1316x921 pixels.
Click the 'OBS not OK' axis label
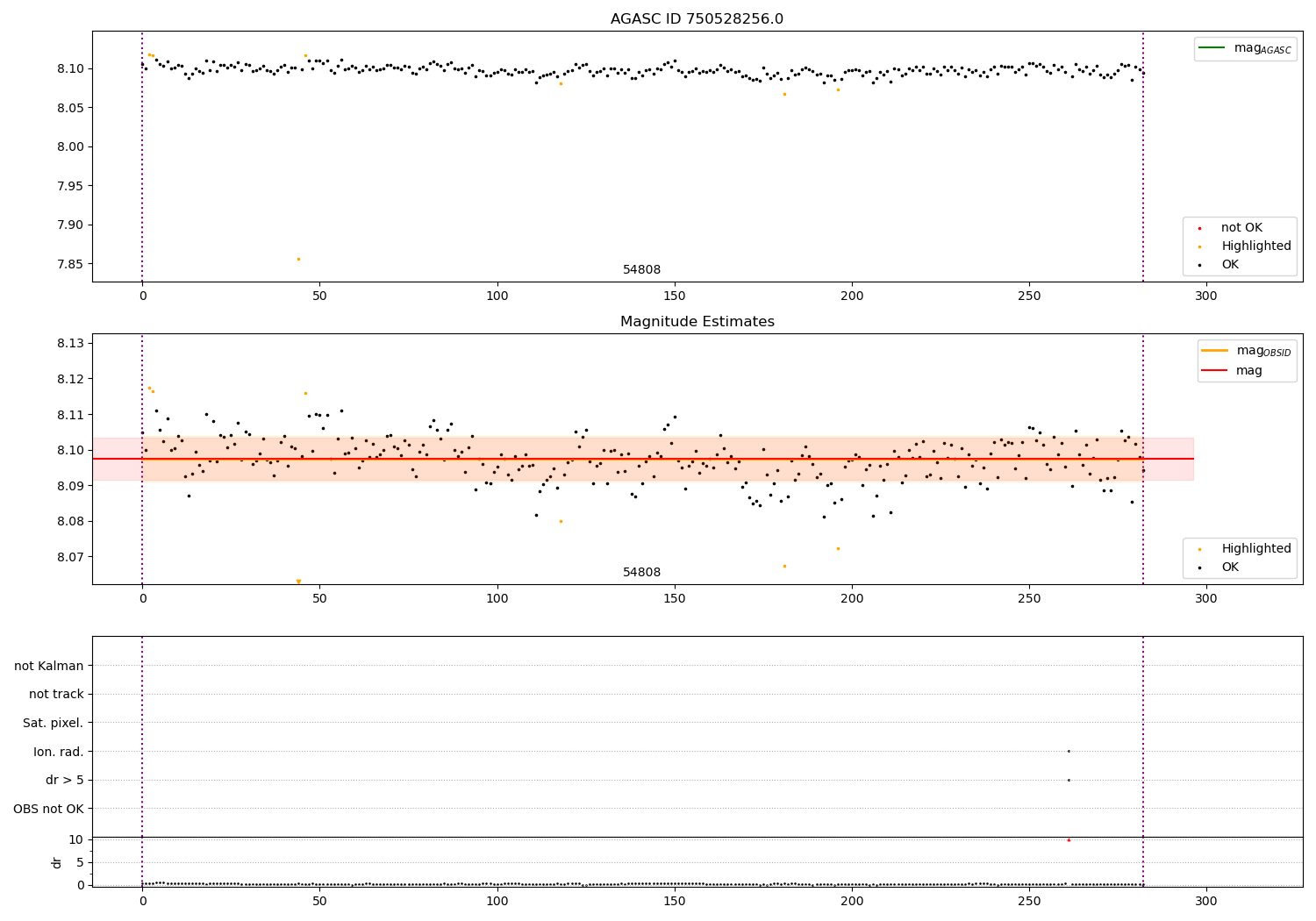[x=49, y=809]
